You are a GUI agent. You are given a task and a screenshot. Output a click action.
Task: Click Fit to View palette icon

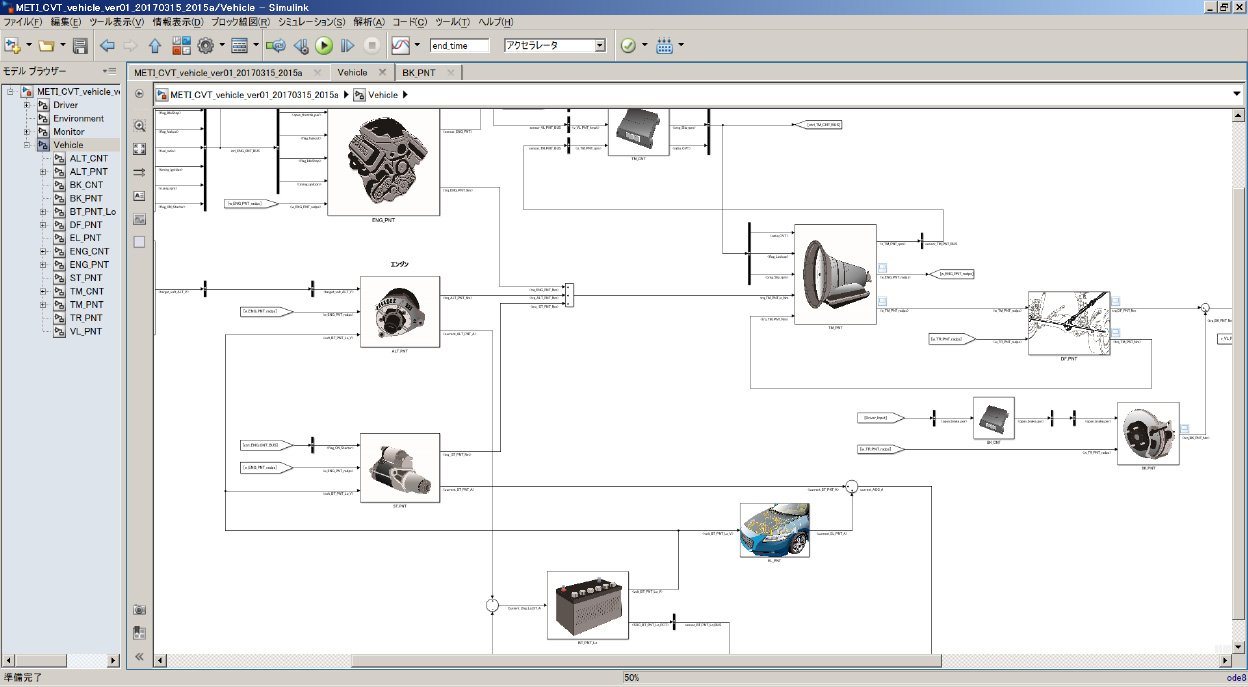click(x=140, y=149)
